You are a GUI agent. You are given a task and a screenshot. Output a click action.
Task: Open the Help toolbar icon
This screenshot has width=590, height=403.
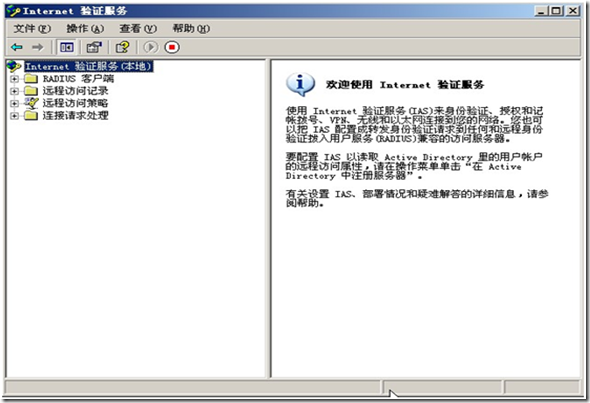pyautogui.click(x=122, y=47)
